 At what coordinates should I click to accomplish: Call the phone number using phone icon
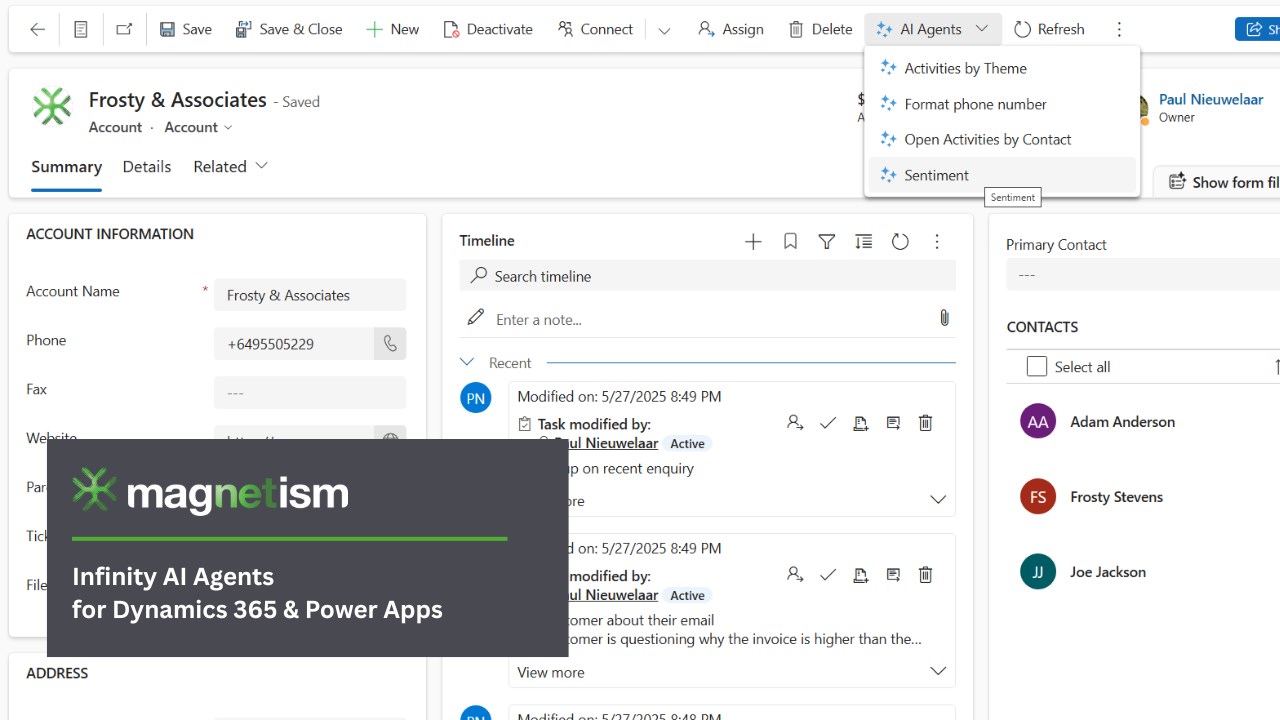tap(390, 344)
